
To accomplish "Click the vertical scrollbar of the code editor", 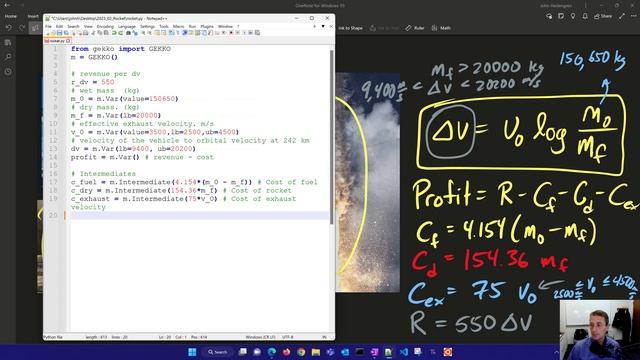I will [x=331, y=137].
